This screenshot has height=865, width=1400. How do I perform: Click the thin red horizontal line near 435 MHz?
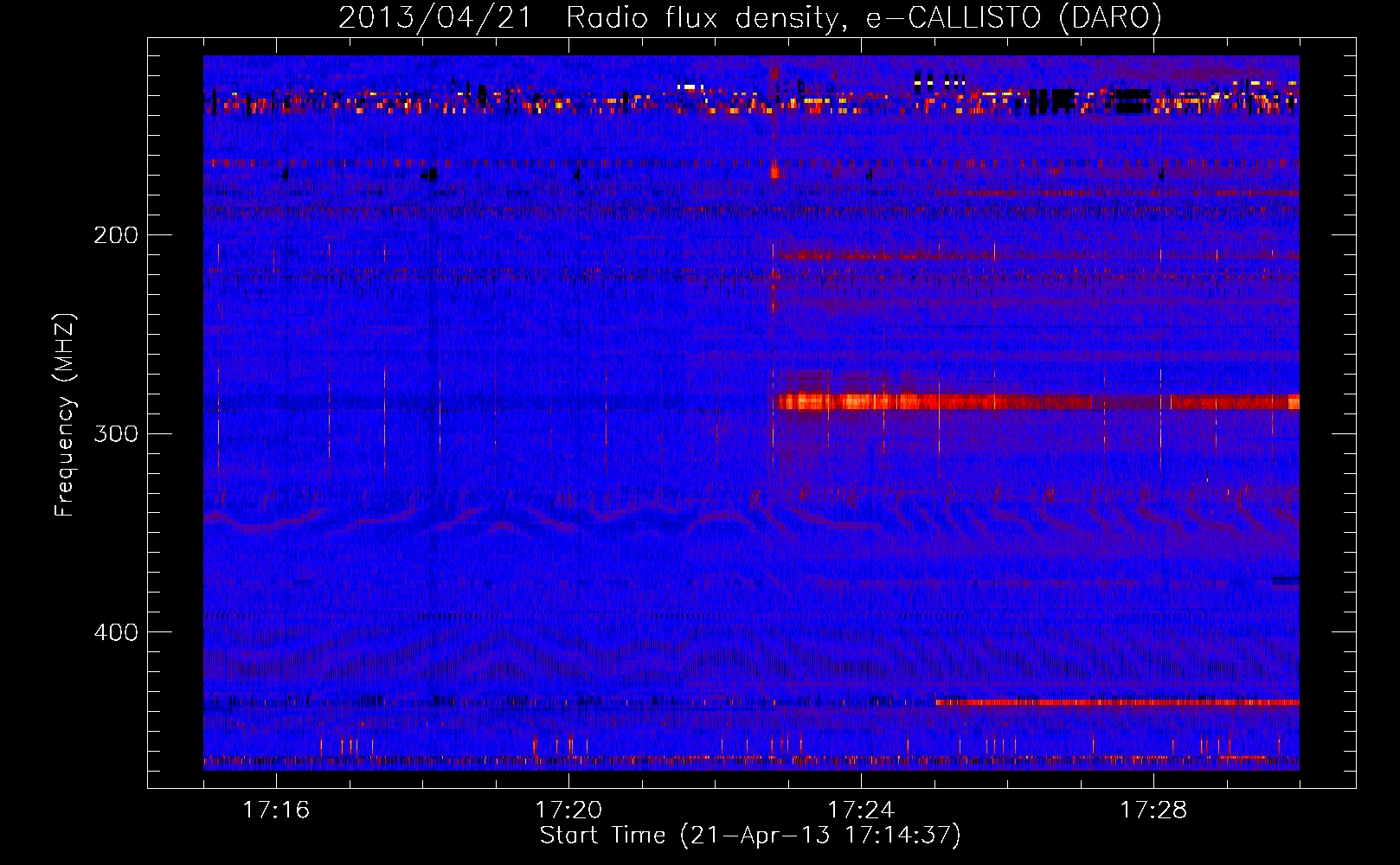click(x=1117, y=702)
